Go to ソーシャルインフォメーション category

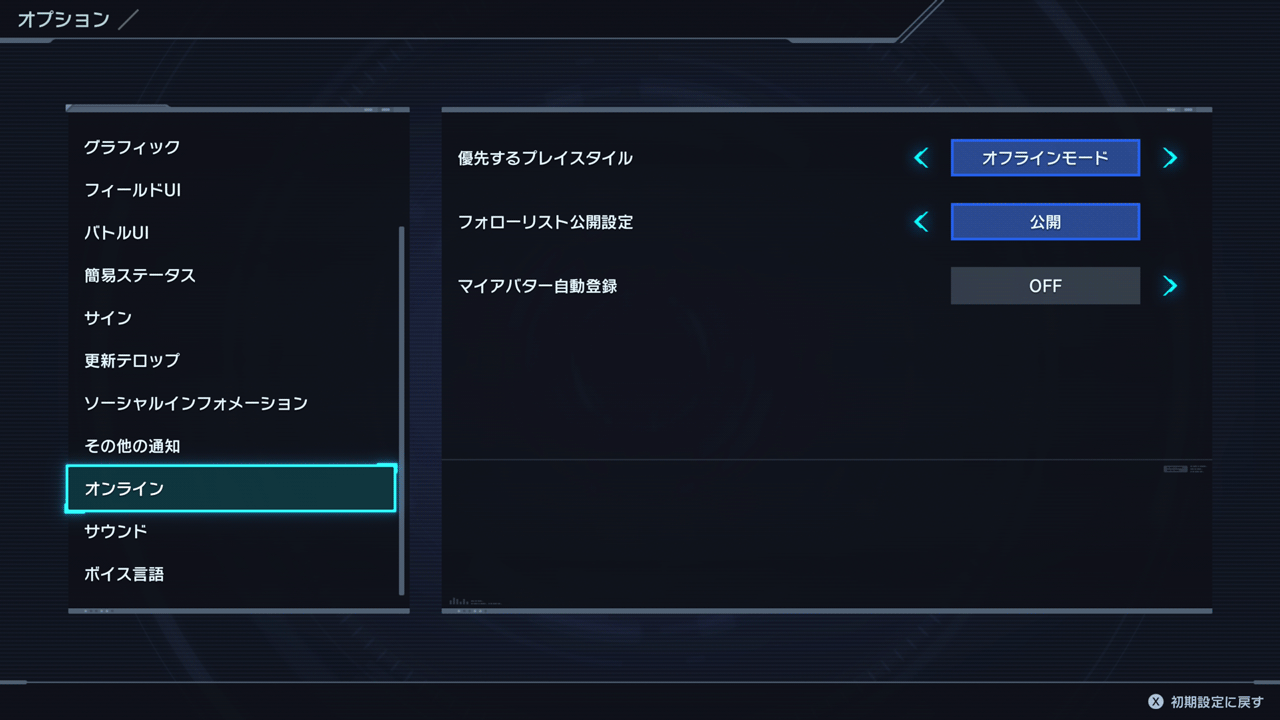(x=196, y=403)
